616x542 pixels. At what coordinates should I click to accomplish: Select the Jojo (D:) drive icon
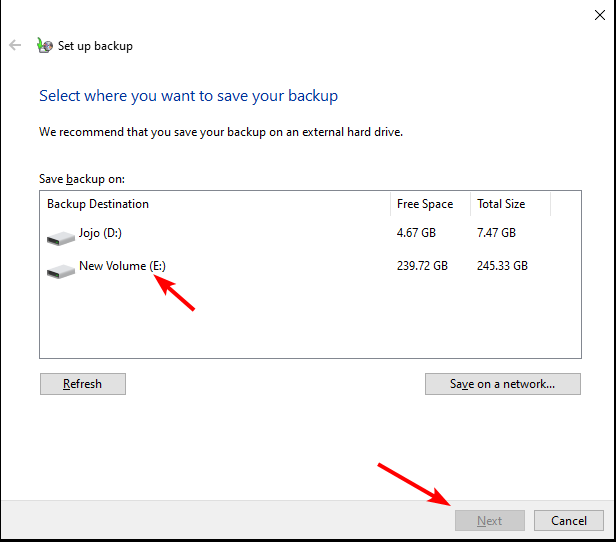pyautogui.click(x=60, y=238)
